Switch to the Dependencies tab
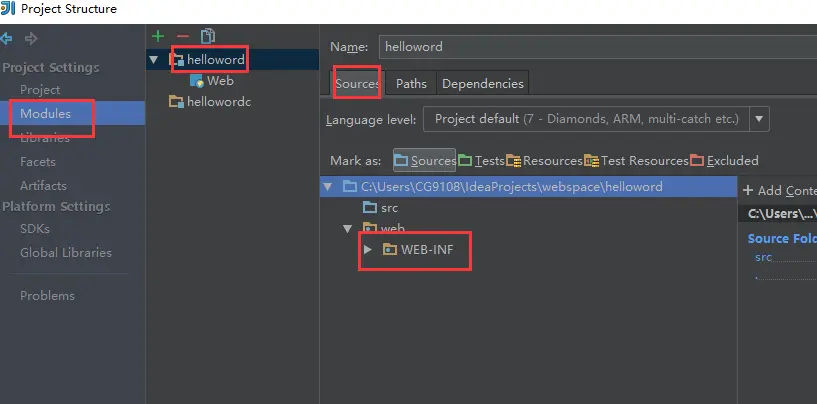 click(482, 83)
